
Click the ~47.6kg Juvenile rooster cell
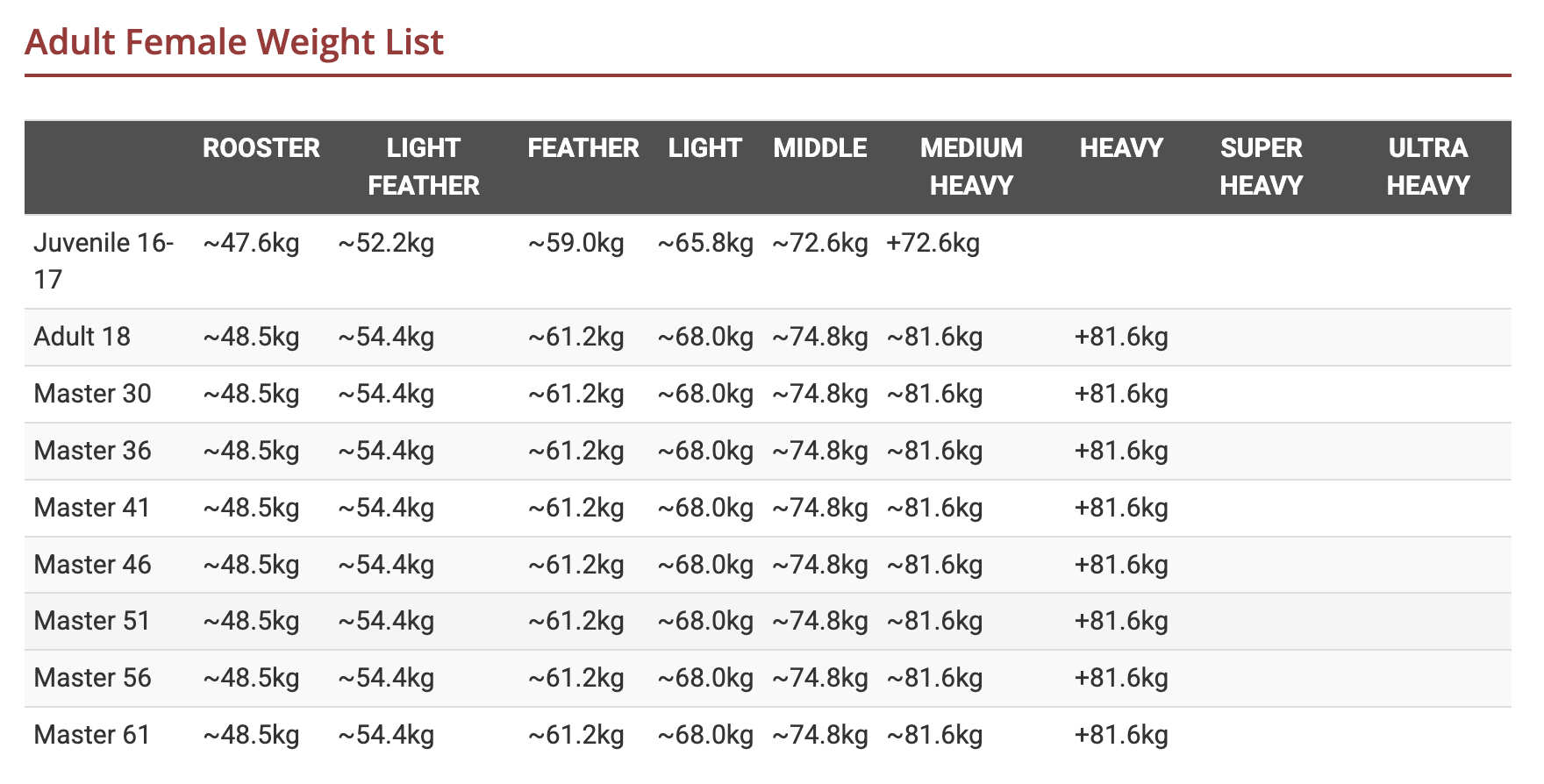pyautogui.click(x=251, y=243)
